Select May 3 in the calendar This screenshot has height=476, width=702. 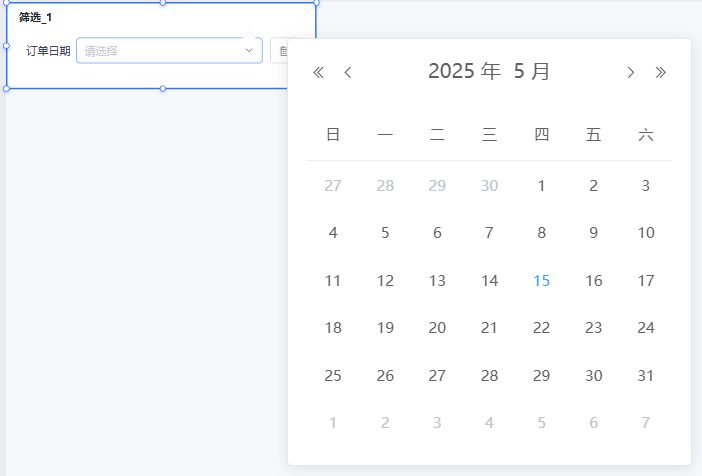click(x=646, y=185)
